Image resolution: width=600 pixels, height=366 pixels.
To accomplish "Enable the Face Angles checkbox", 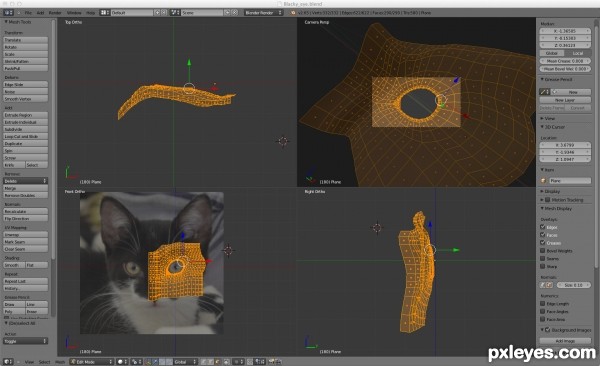I will tap(542, 311).
